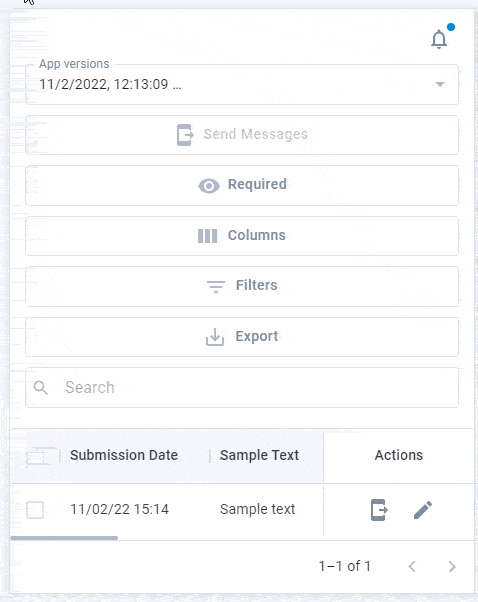Click the horizontal table scrollbar
478x602 pixels.
coord(64,538)
